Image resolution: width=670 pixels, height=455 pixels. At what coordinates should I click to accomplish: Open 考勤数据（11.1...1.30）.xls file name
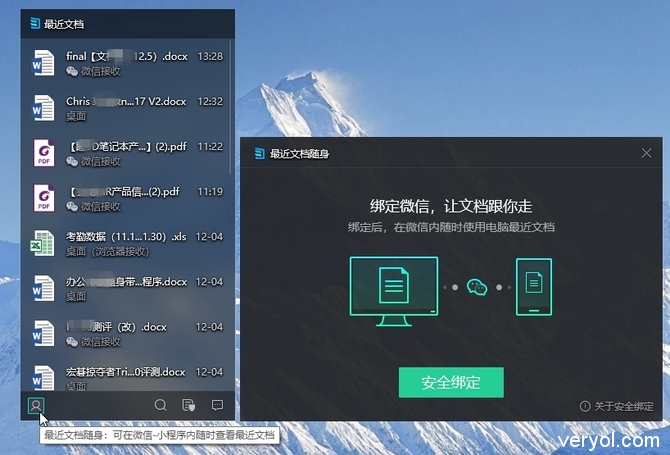(126, 237)
